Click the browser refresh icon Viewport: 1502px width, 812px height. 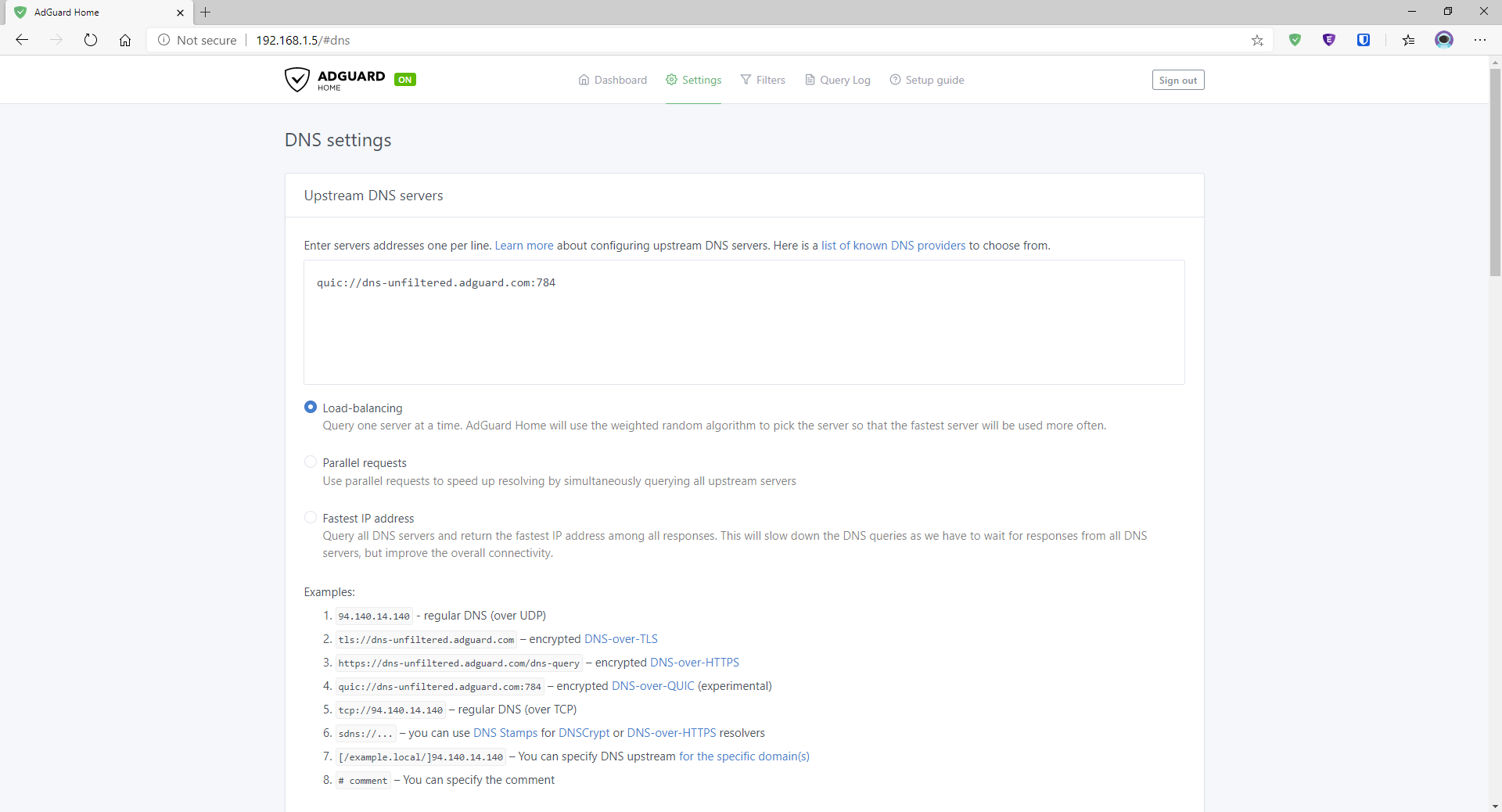(x=91, y=40)
